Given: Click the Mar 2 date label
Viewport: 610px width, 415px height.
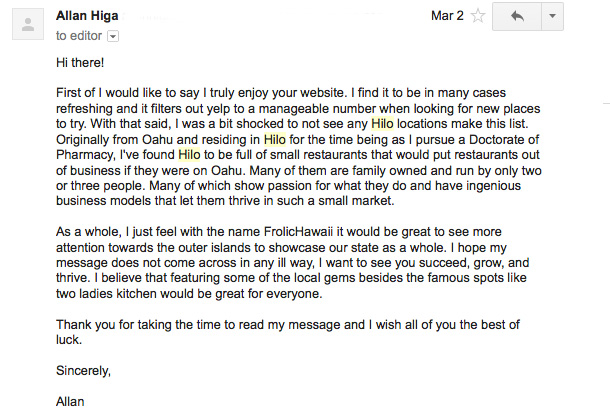Looking at the screenshot, I should tap(447, 16).
